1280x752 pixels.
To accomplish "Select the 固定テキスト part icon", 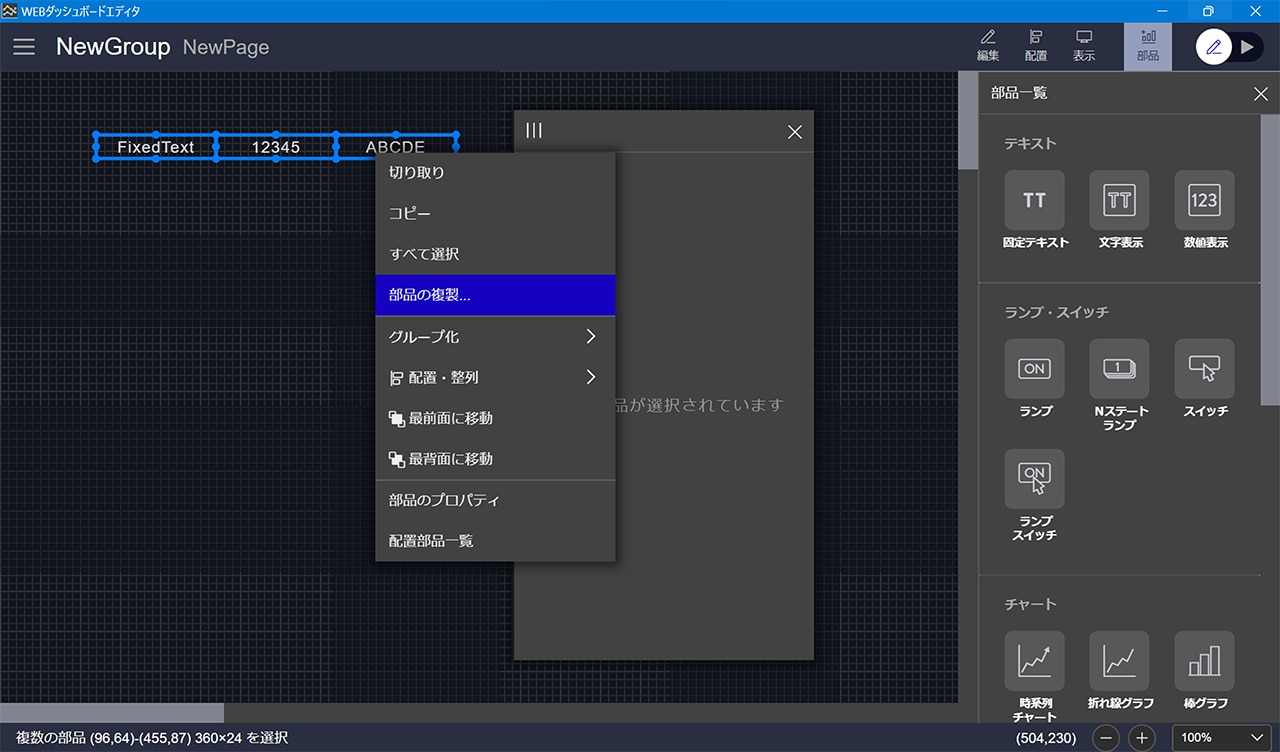I will pos(1034,201).
